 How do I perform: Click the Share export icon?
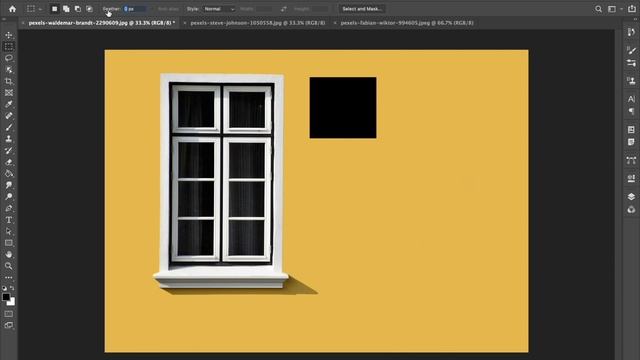tap(632, 9)
